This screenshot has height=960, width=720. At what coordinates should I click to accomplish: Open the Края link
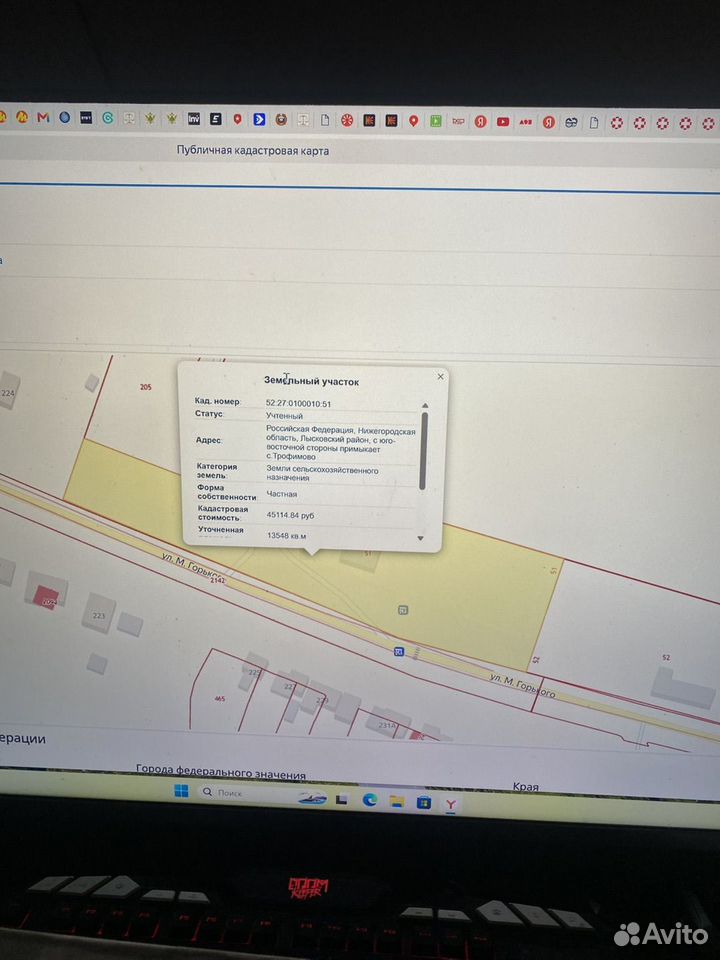[x=525, y=787]
